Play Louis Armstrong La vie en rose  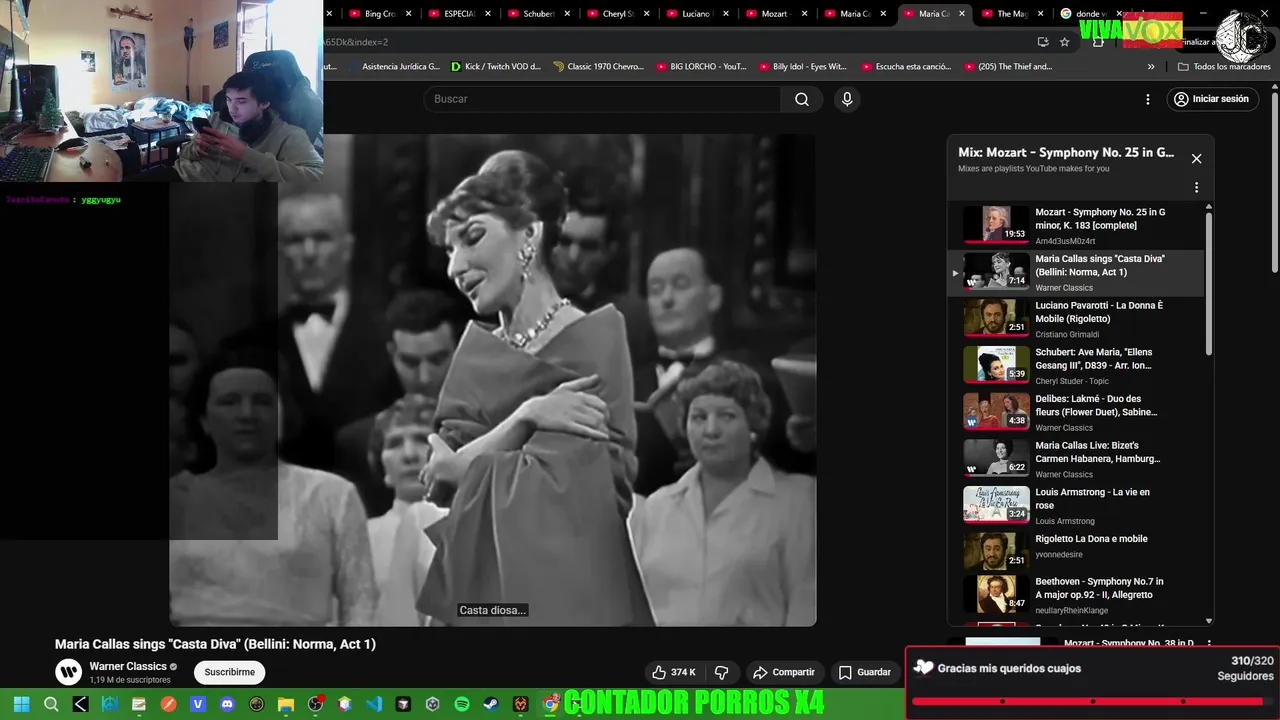point(1076,505)
